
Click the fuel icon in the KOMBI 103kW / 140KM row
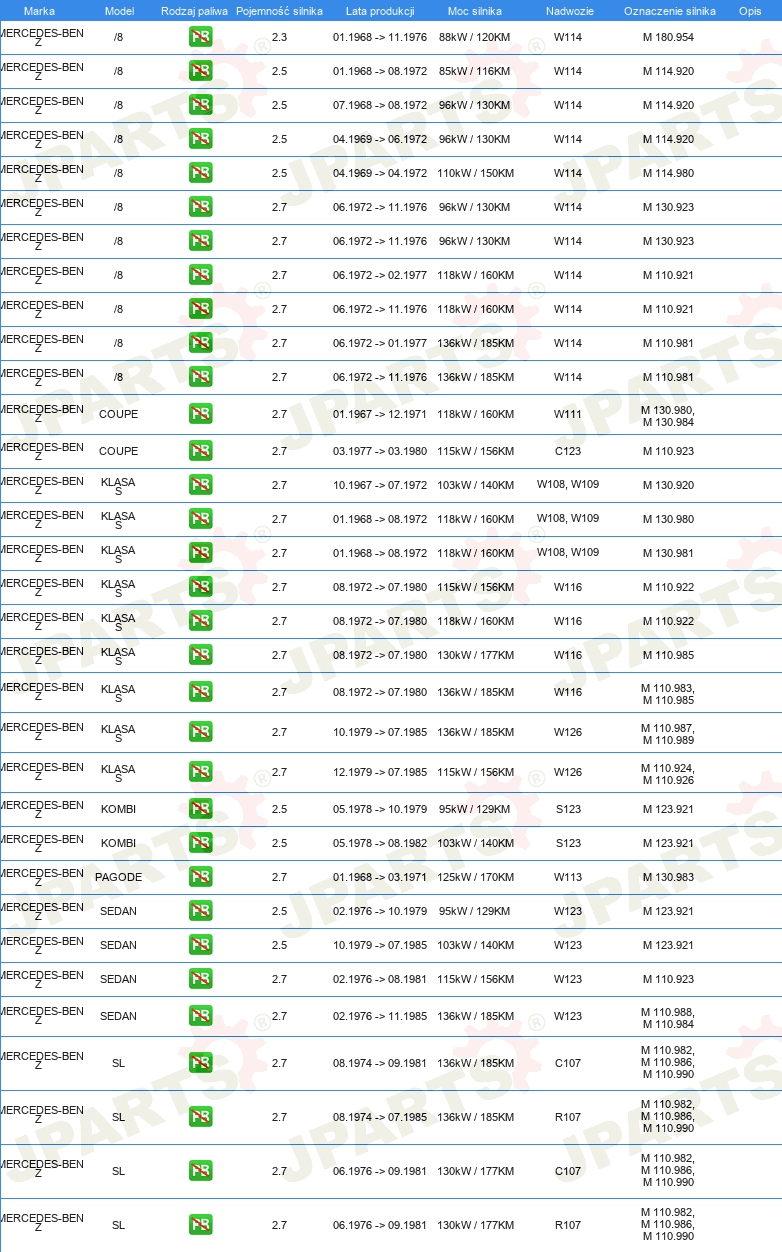click(x=200, y=844)
